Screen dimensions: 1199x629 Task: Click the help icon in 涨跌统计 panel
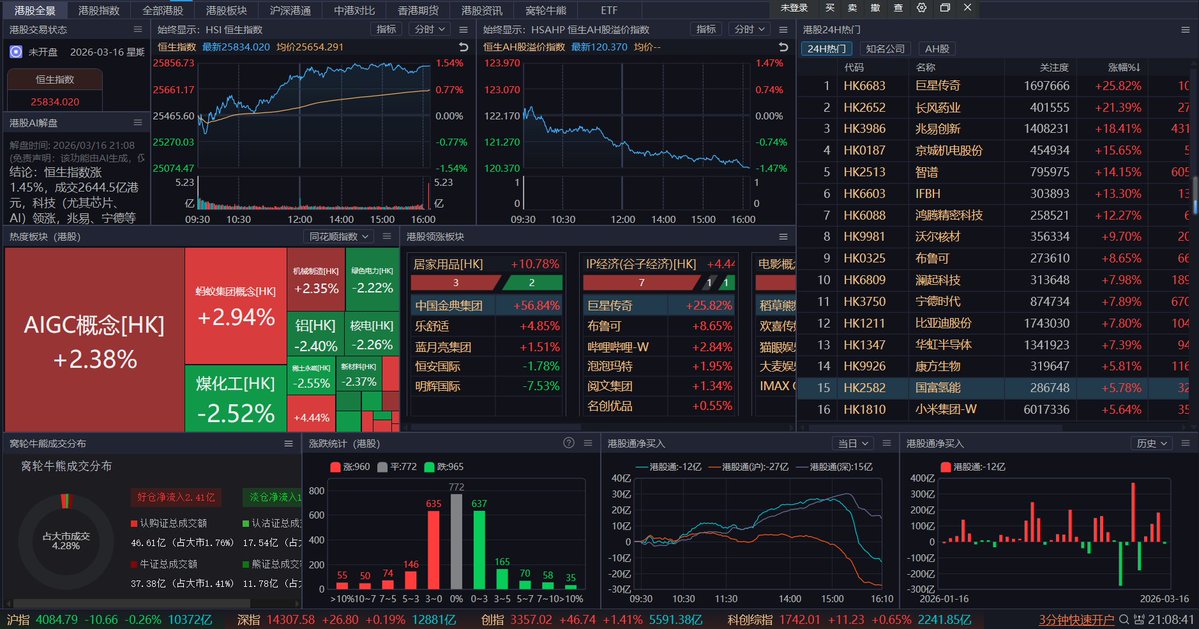pos(568,443)
